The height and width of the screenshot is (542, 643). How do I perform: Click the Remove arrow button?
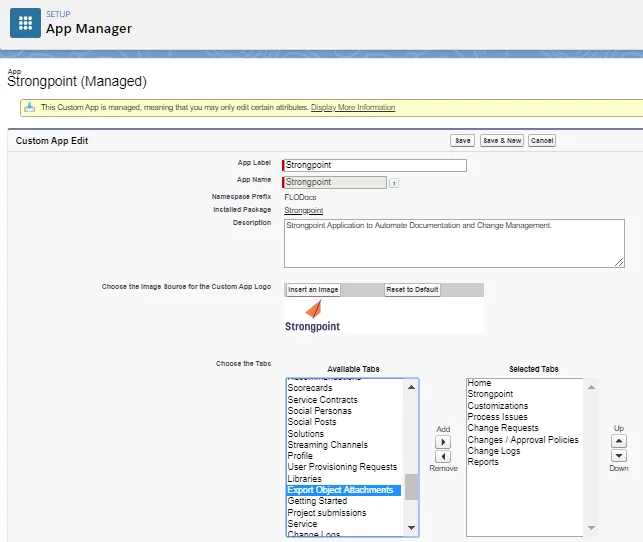[443, 456]
